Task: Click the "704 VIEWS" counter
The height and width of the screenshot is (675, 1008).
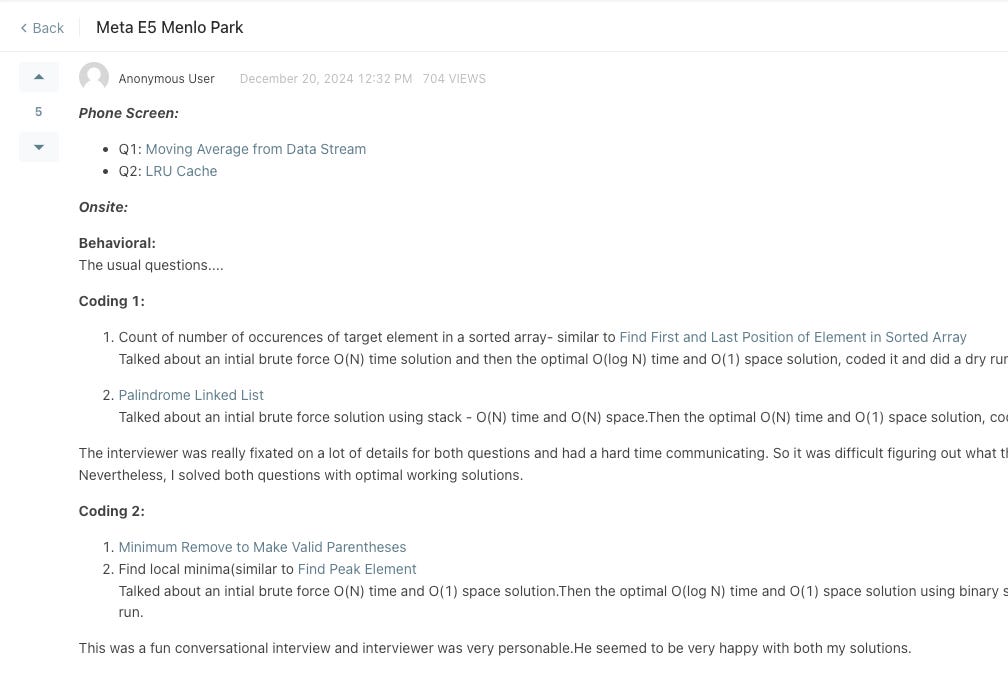Action: click(454, 78)
